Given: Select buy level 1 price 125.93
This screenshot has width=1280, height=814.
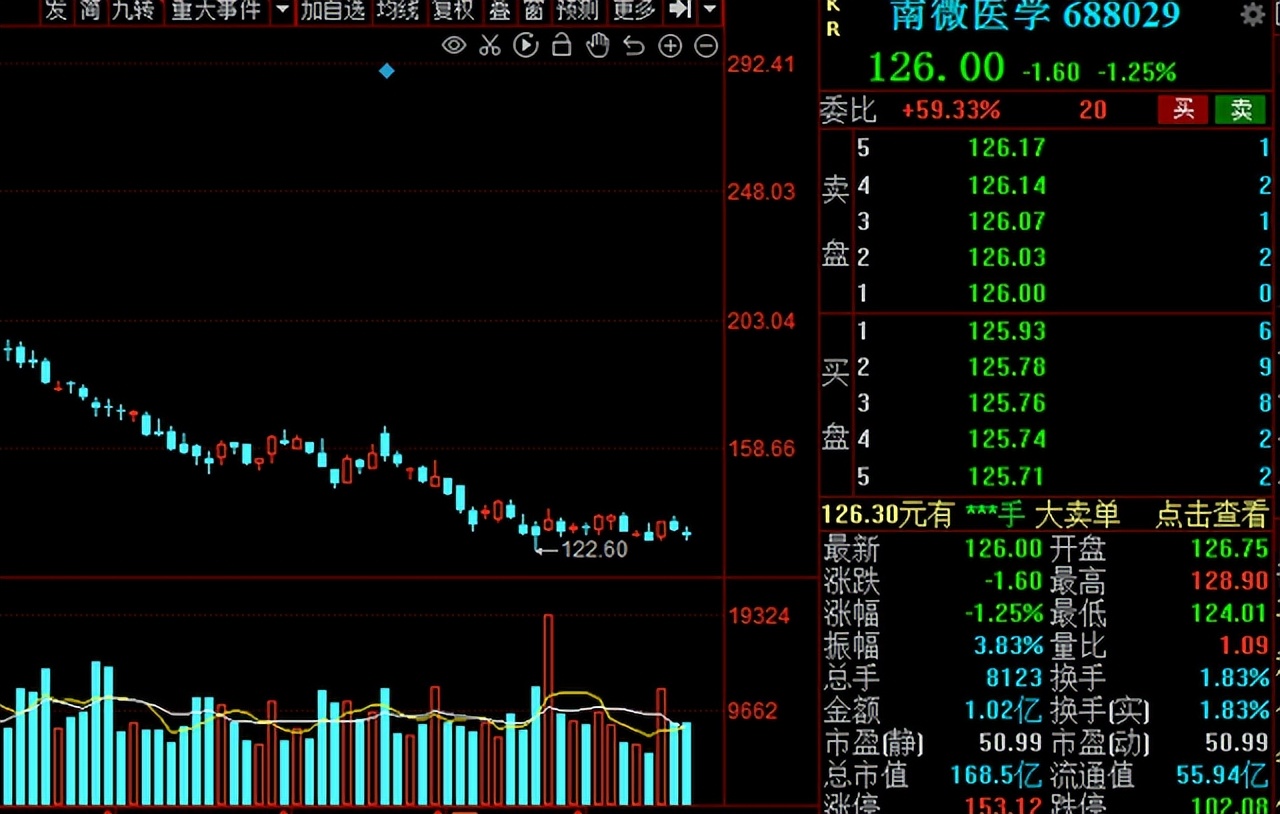Looking at the screenshot, I should tap(1006, 331).
